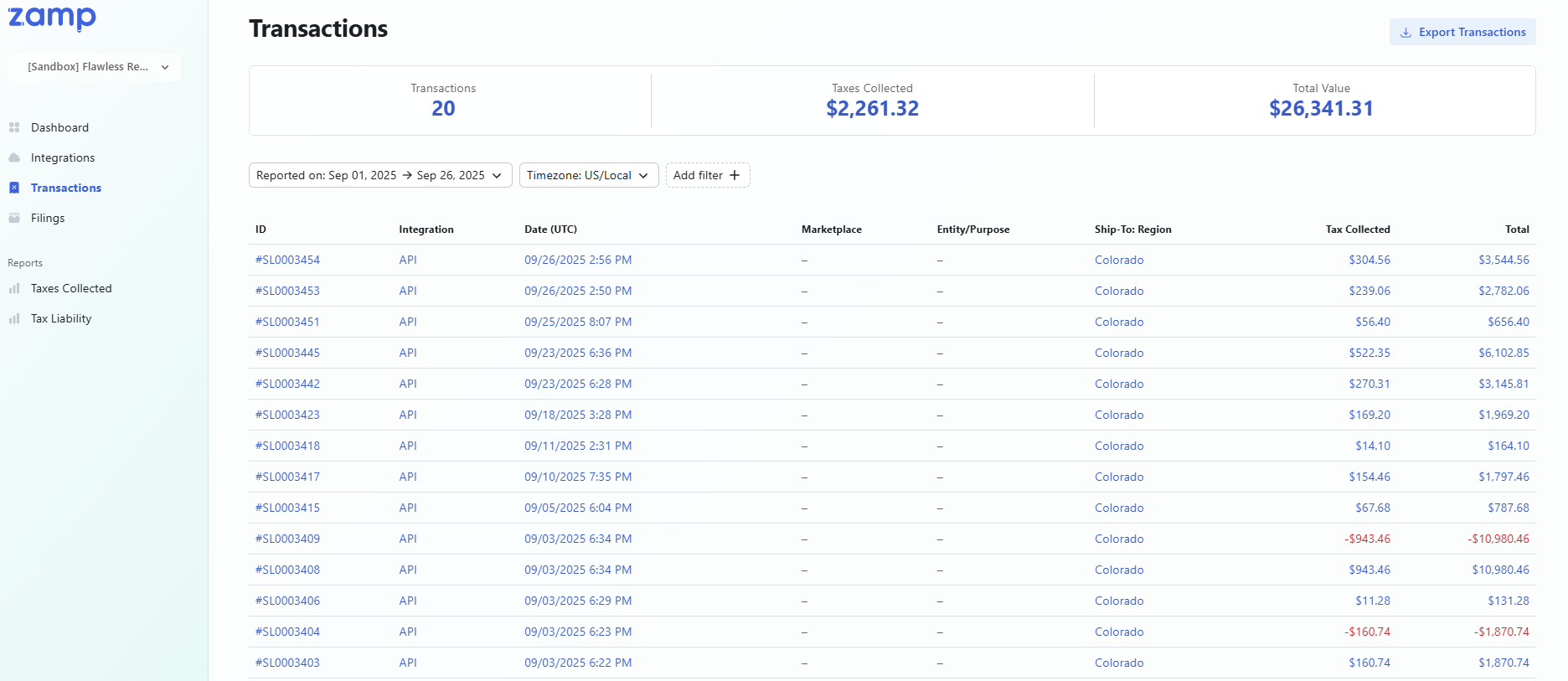This screenshot has height=681, width=1568.
Task: Click the Entity/Purpose column header
Action: (x=973, y=230)
